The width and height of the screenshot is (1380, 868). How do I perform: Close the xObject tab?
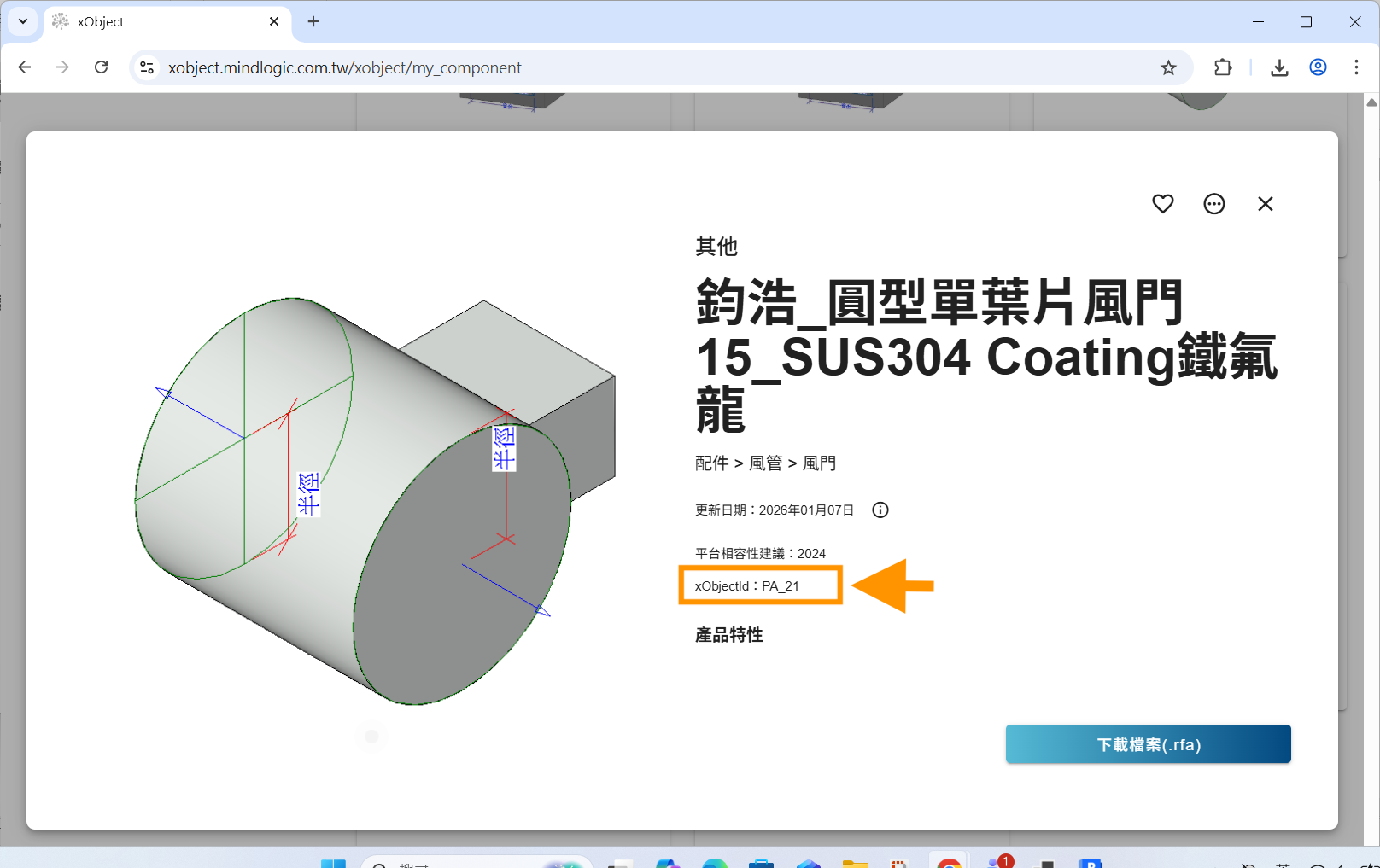[x=274, y=22]
